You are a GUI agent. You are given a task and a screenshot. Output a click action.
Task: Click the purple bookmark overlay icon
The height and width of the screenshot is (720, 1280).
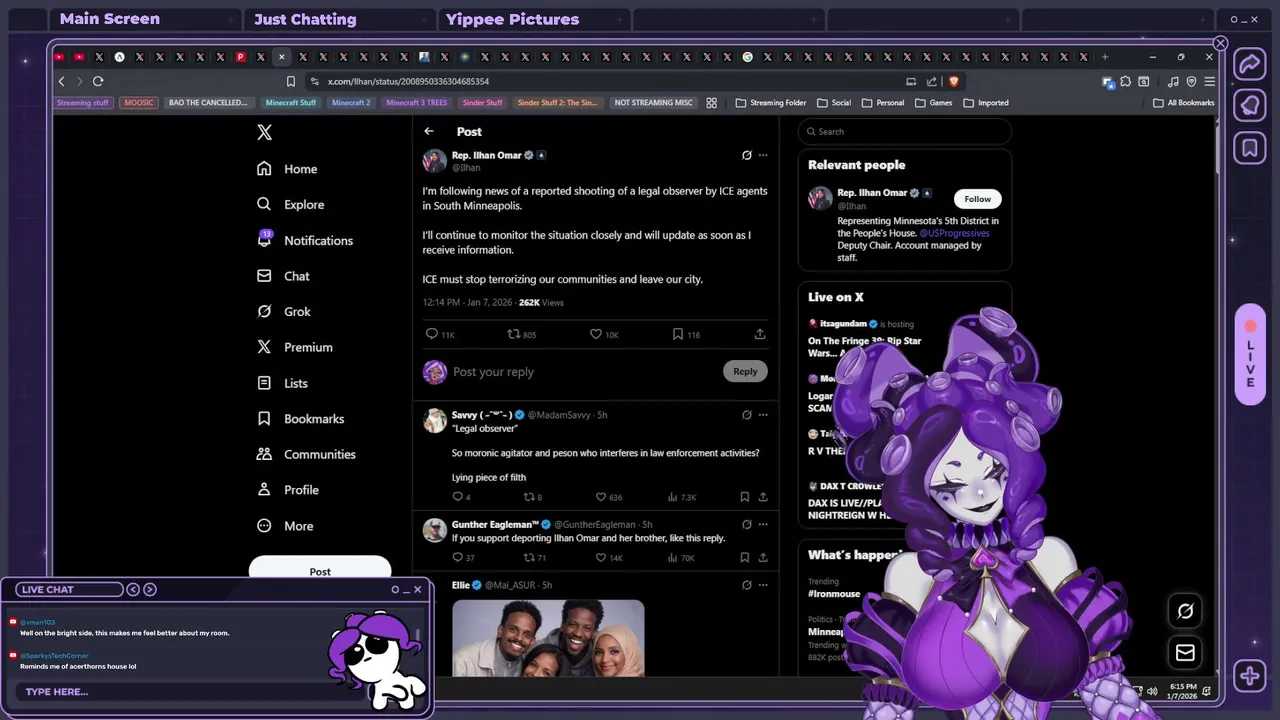[1250, 148]
